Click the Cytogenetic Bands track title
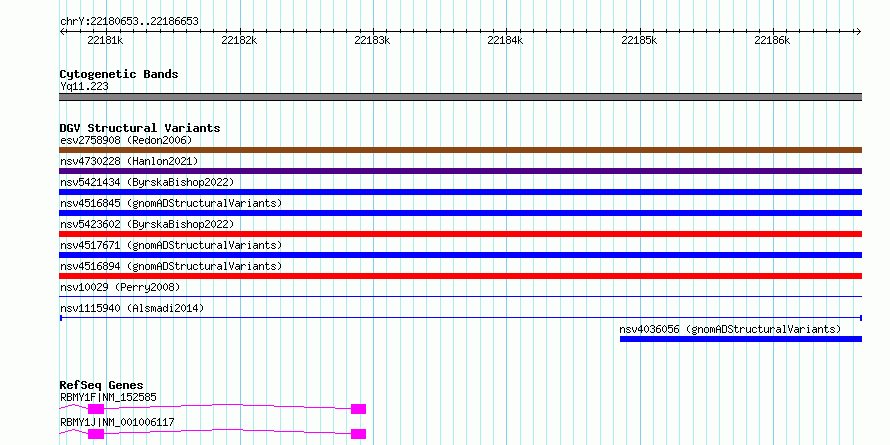This screenshot has height=445, width=890. click(119, 74)
